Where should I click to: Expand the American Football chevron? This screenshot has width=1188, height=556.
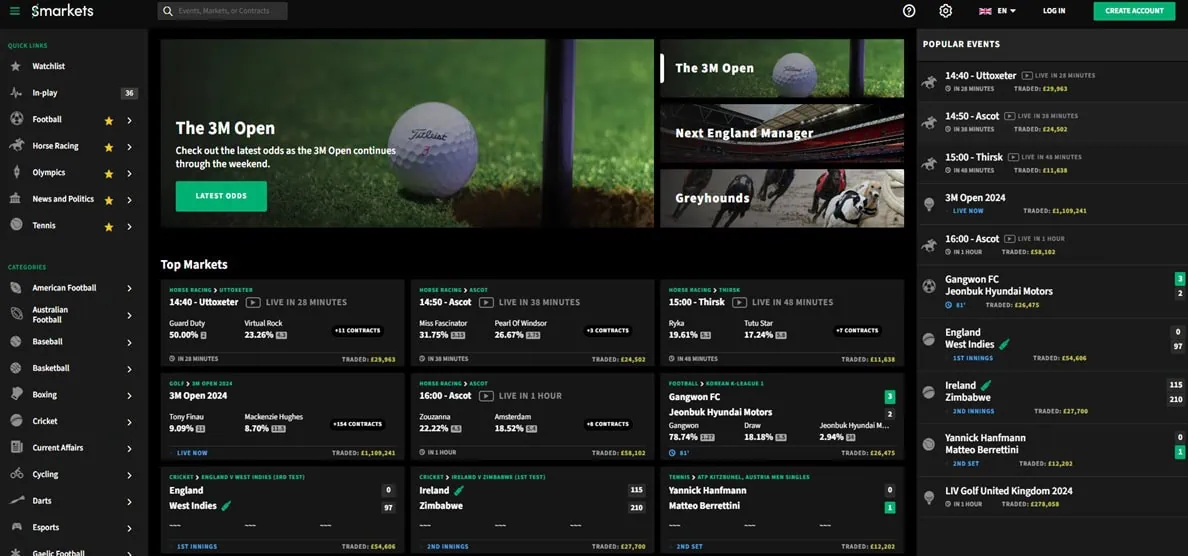tap(130, 289)
